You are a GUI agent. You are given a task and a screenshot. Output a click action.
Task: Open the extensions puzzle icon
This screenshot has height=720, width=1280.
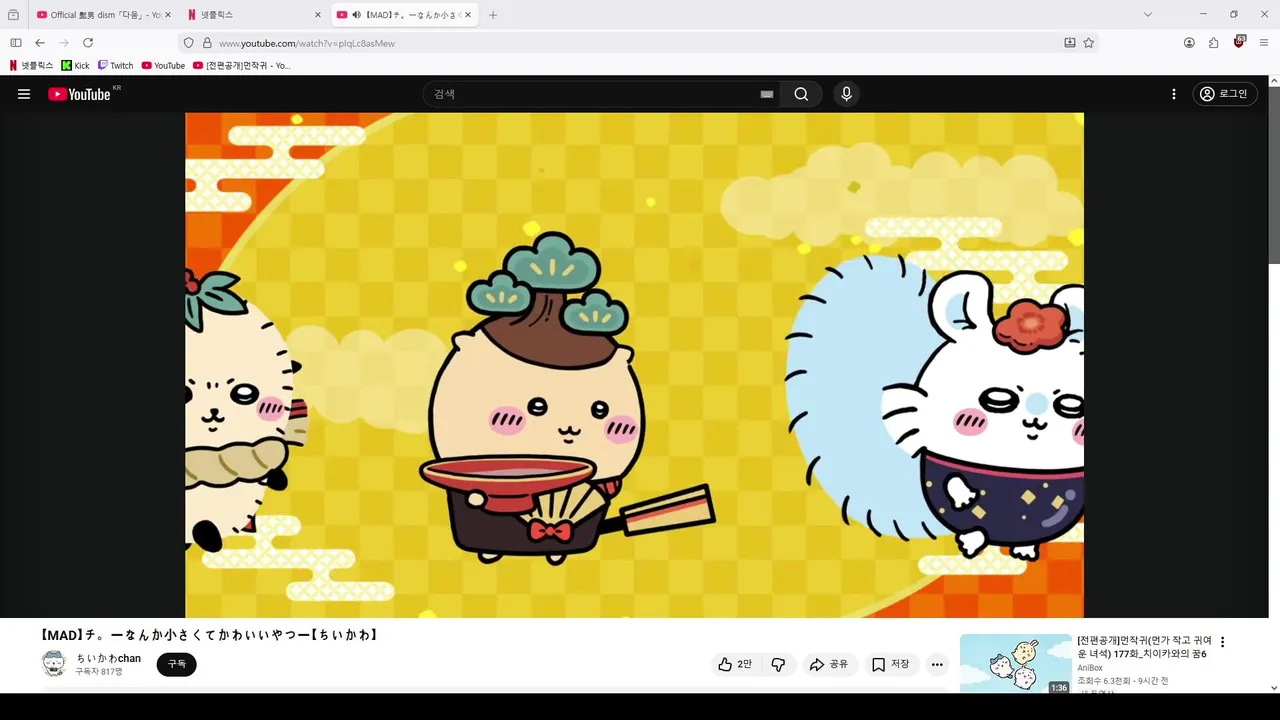coord(1214,43)
